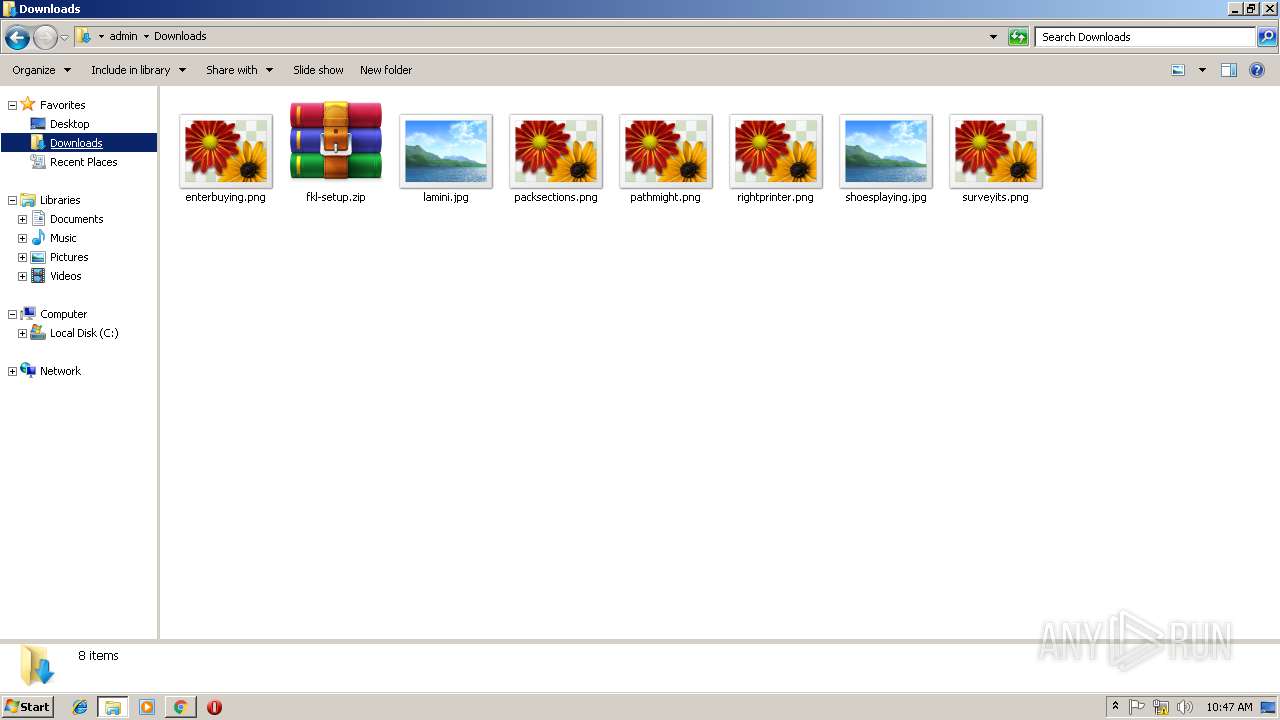Click the Show desktop button in tray
The height and width of the screenshot is (720, 1280).
1268,707
